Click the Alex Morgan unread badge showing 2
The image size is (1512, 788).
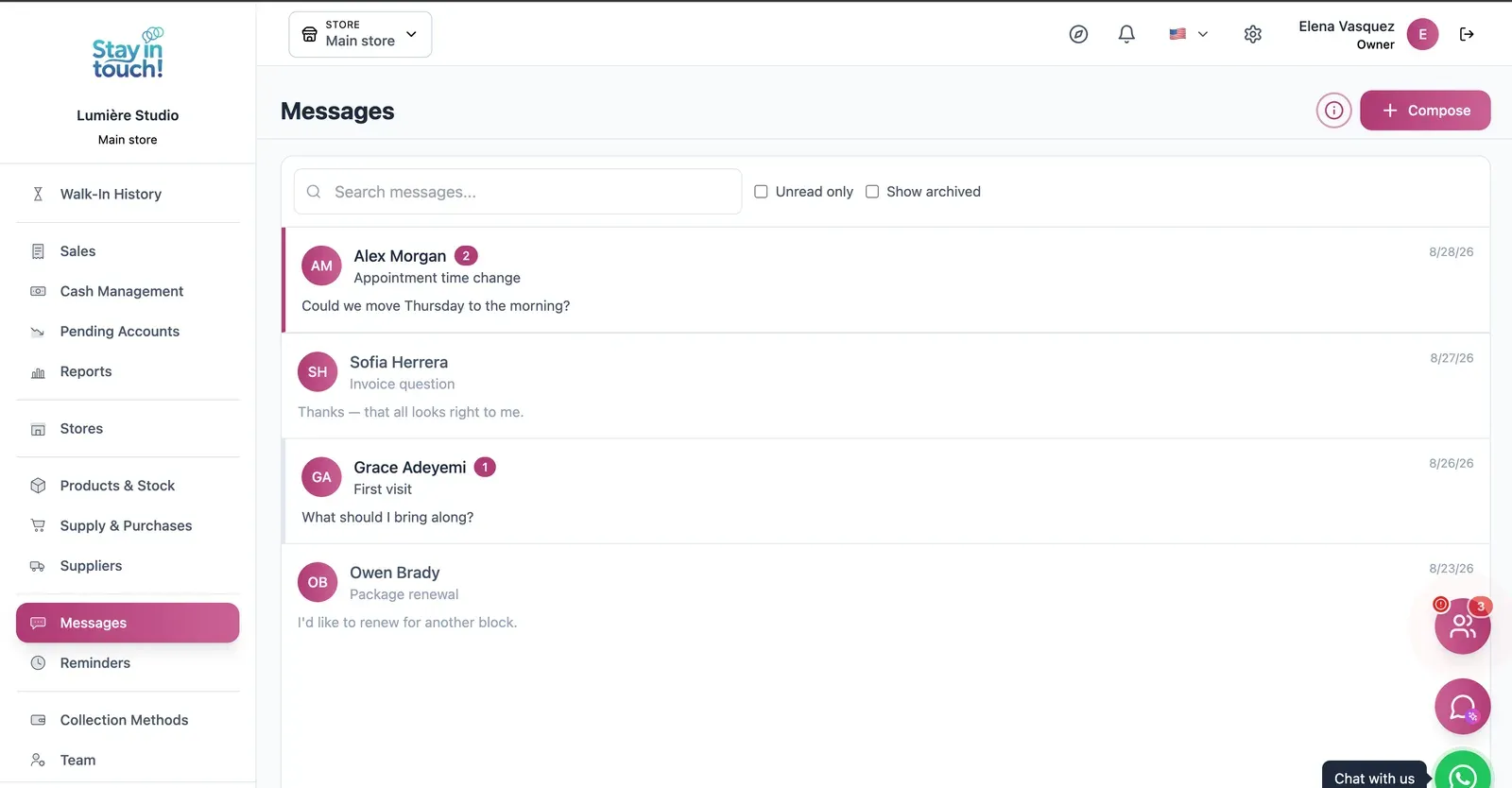466,256
